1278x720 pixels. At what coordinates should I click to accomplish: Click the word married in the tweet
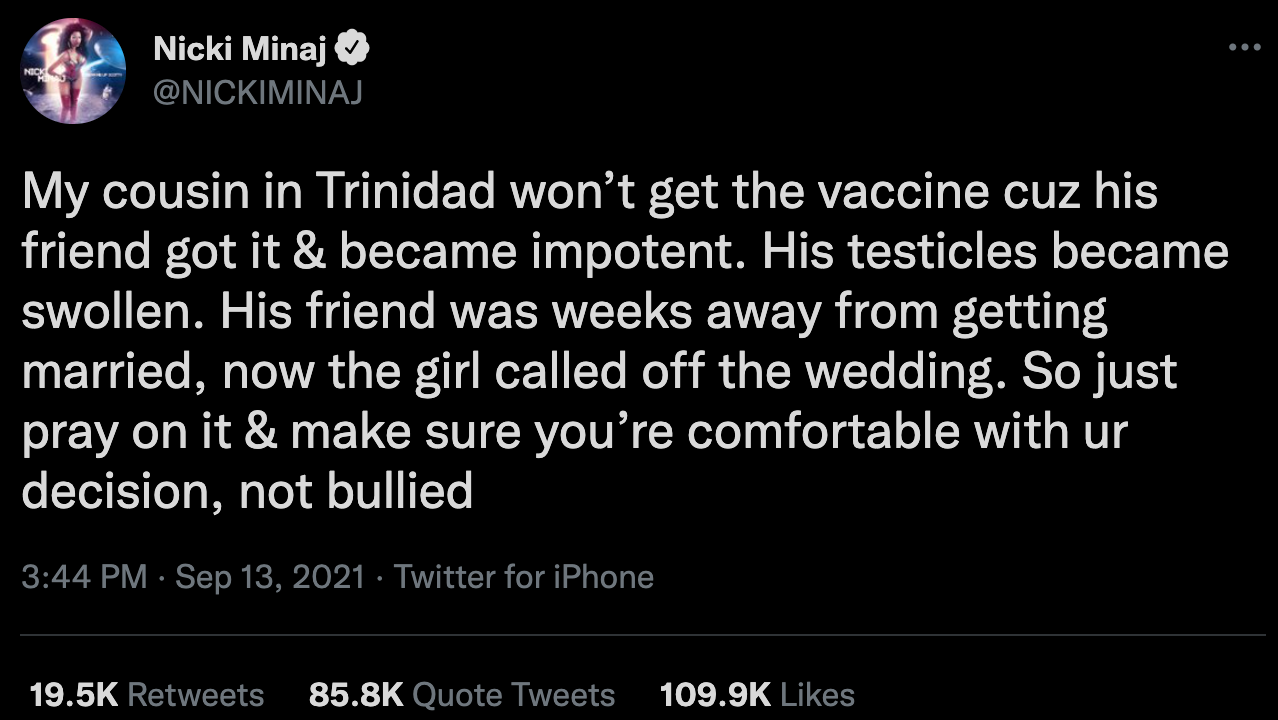114,374
